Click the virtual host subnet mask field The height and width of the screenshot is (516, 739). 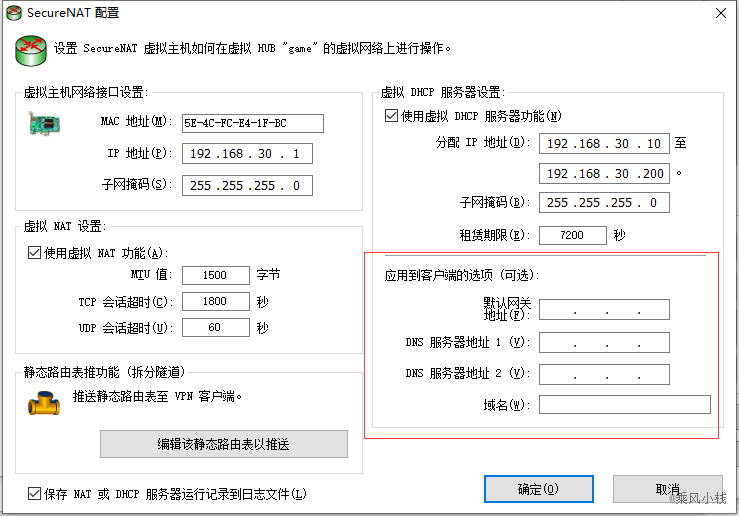(247, 186)
